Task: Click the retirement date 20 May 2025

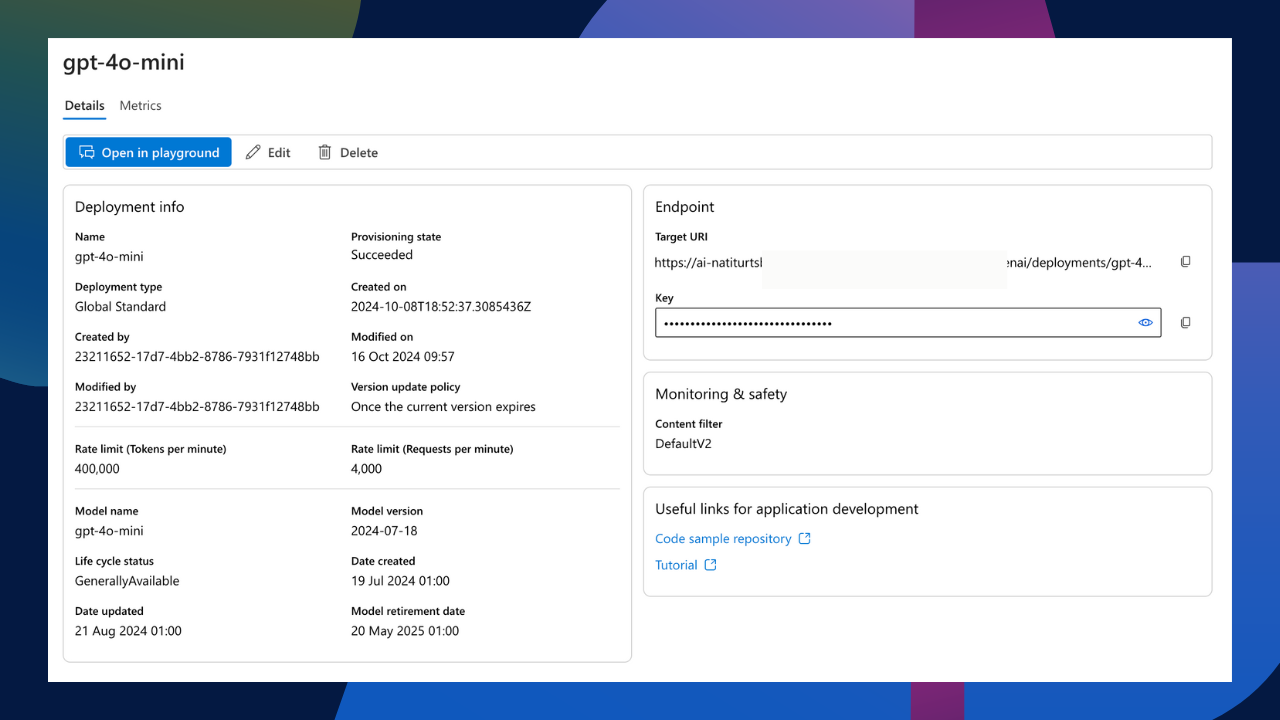Action: tap(405, 631)
